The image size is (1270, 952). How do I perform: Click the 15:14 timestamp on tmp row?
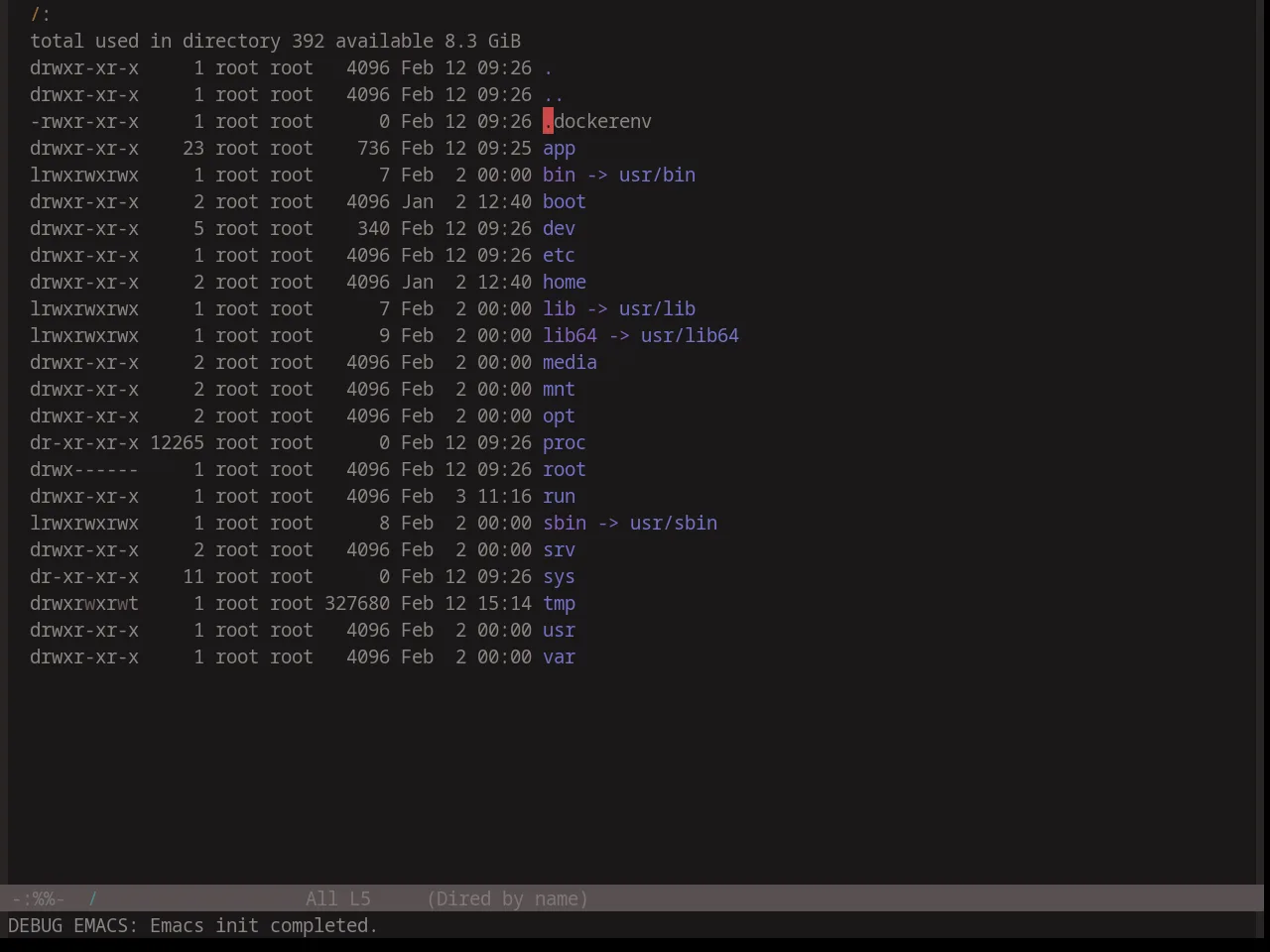(x=504, y=603)
